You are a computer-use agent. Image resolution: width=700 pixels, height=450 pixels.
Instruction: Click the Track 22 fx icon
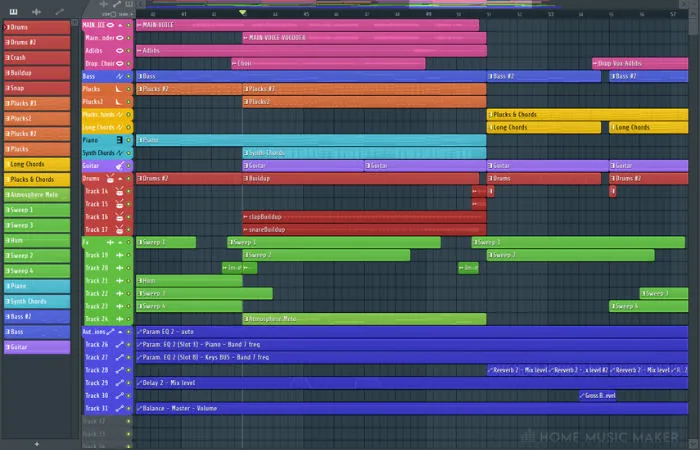coord(120,293)
